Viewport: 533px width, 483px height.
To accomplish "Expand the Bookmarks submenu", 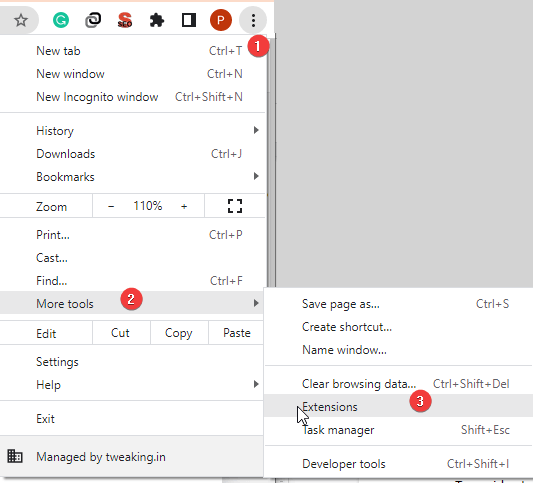I will (132, 177).
